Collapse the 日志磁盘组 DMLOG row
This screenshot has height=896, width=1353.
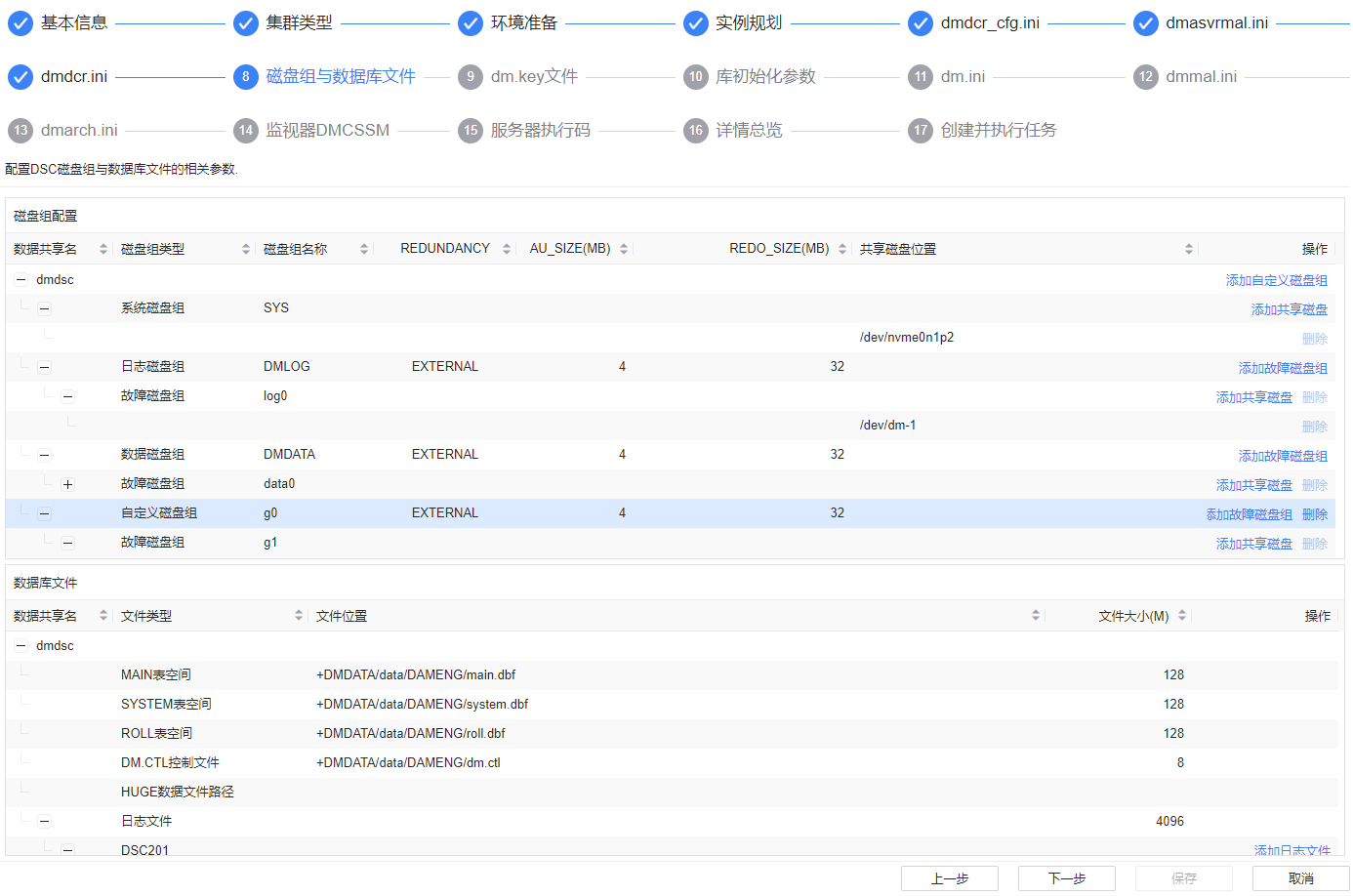44,367
